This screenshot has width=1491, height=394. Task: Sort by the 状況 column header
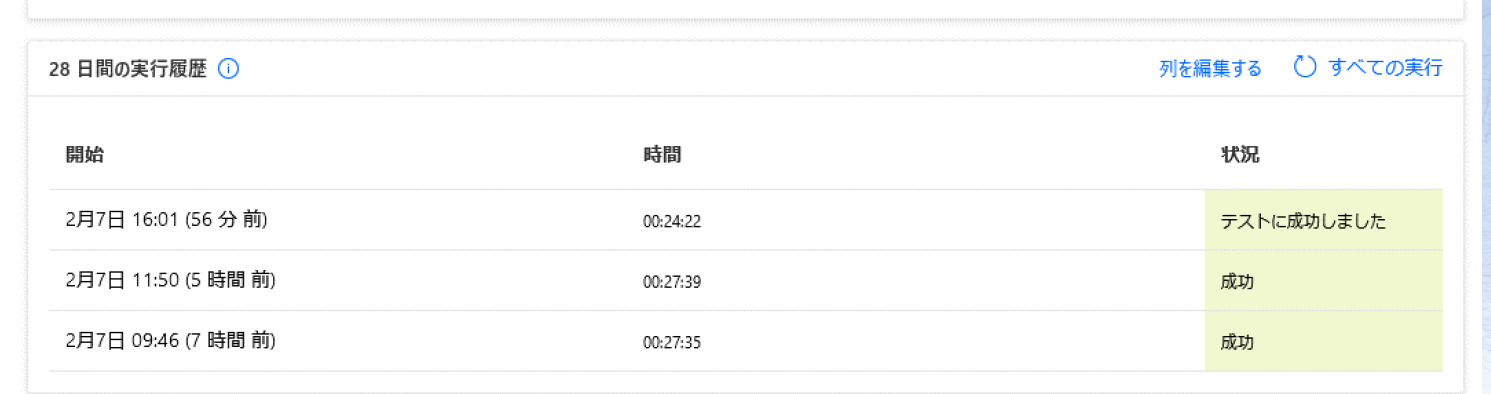coord(1240,155)
